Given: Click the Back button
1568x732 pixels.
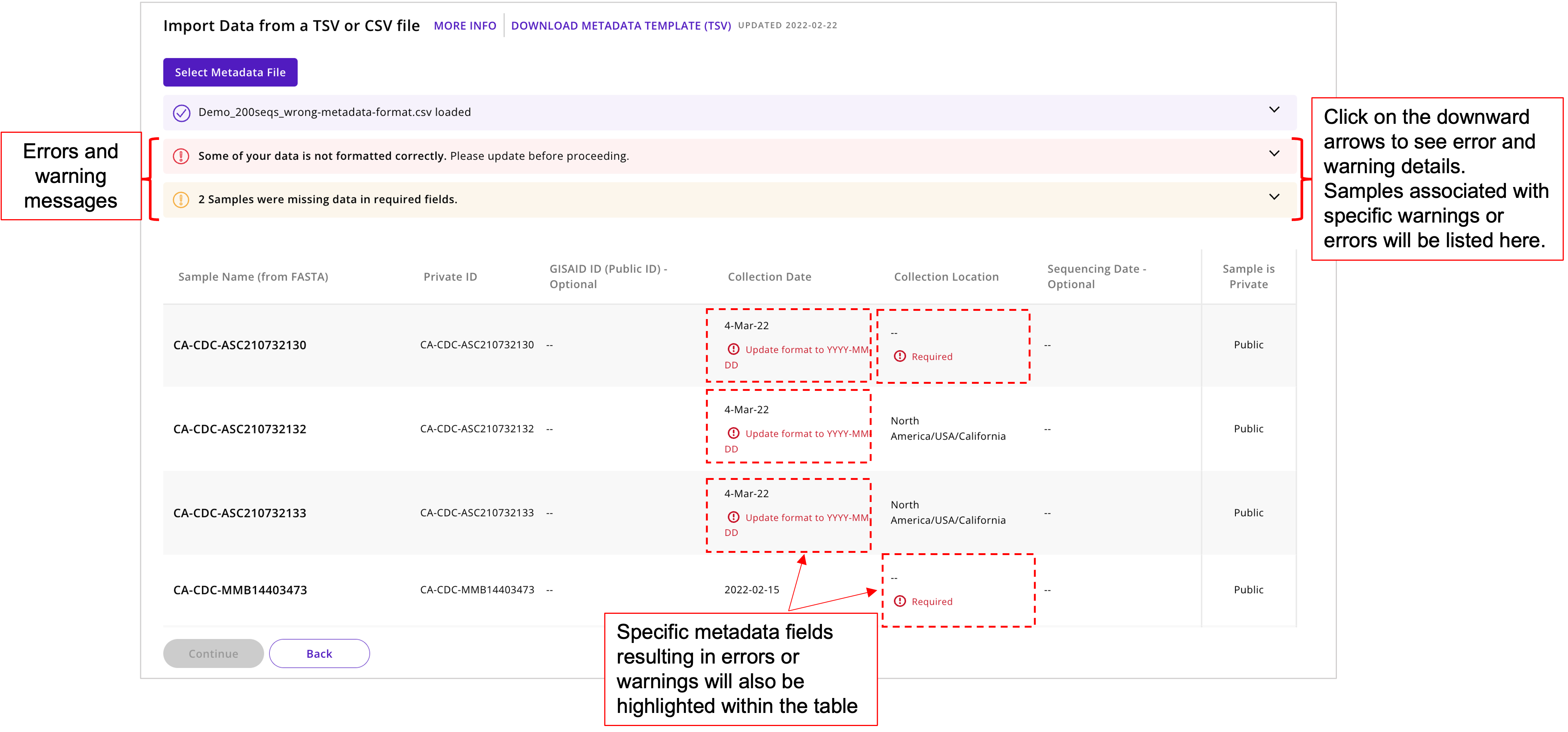Looking at the screenshot, I should tap(319, 653).
